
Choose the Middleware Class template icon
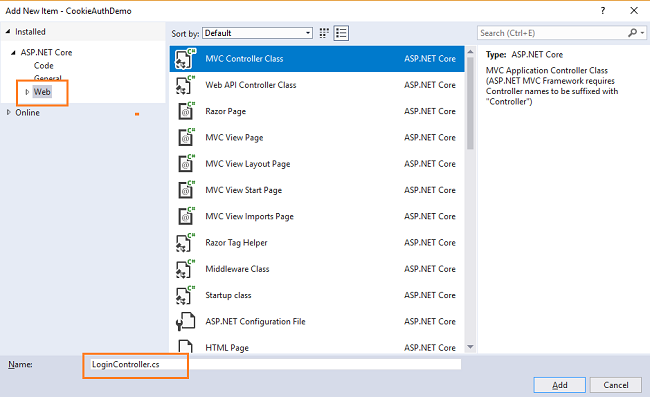click(185, 269)
